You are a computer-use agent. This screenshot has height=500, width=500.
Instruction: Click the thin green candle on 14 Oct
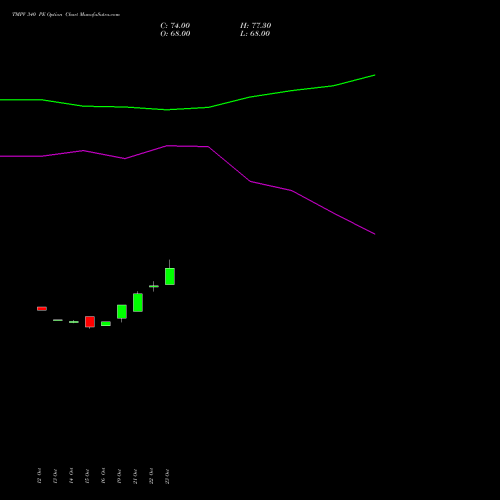pos(74,322)
